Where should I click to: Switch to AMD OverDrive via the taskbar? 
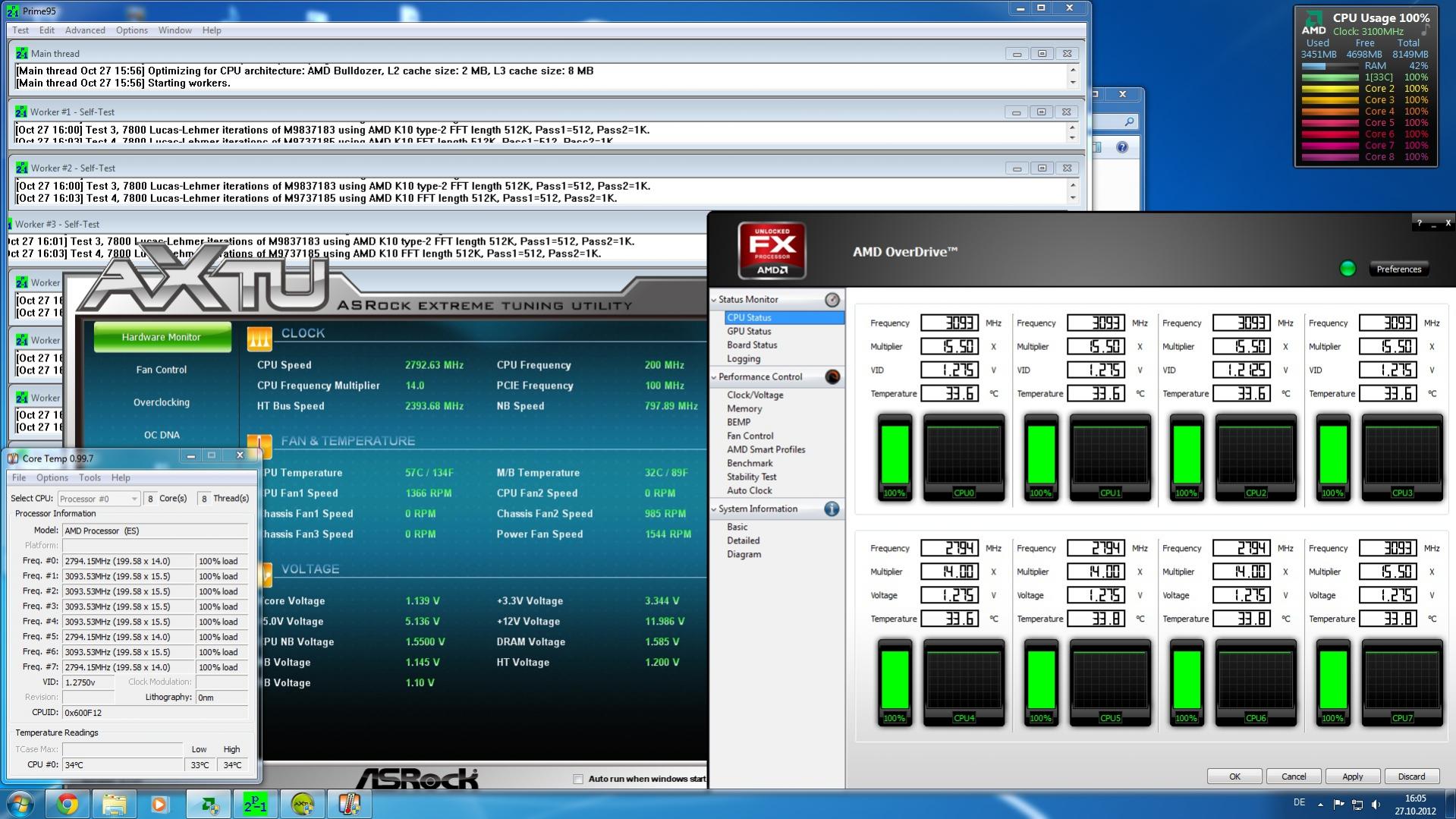(x=209, y=804)
